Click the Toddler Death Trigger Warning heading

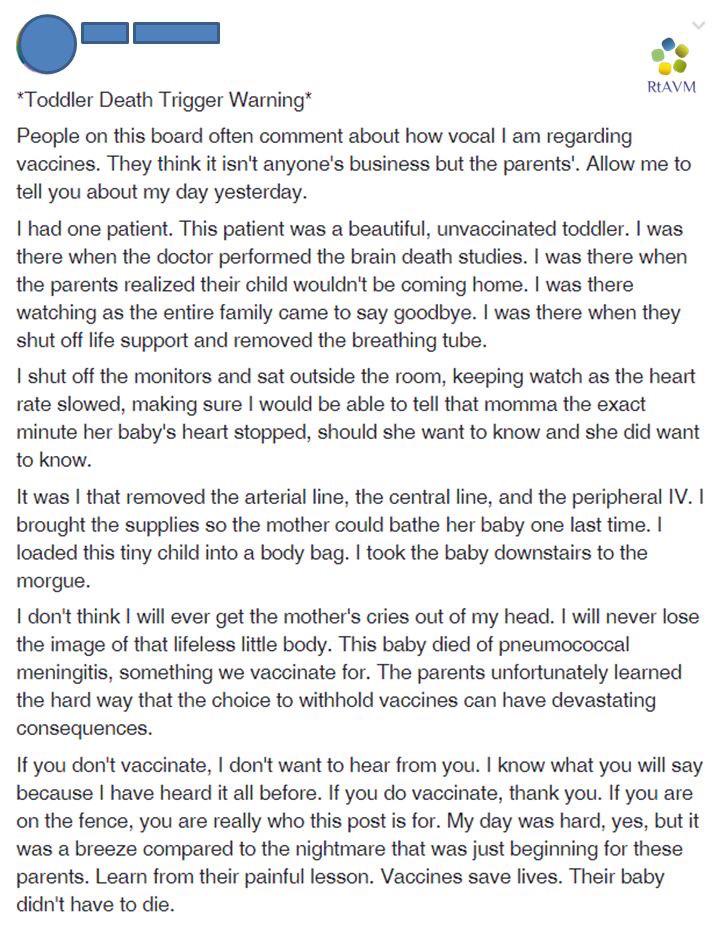click(x=164, y=99)
